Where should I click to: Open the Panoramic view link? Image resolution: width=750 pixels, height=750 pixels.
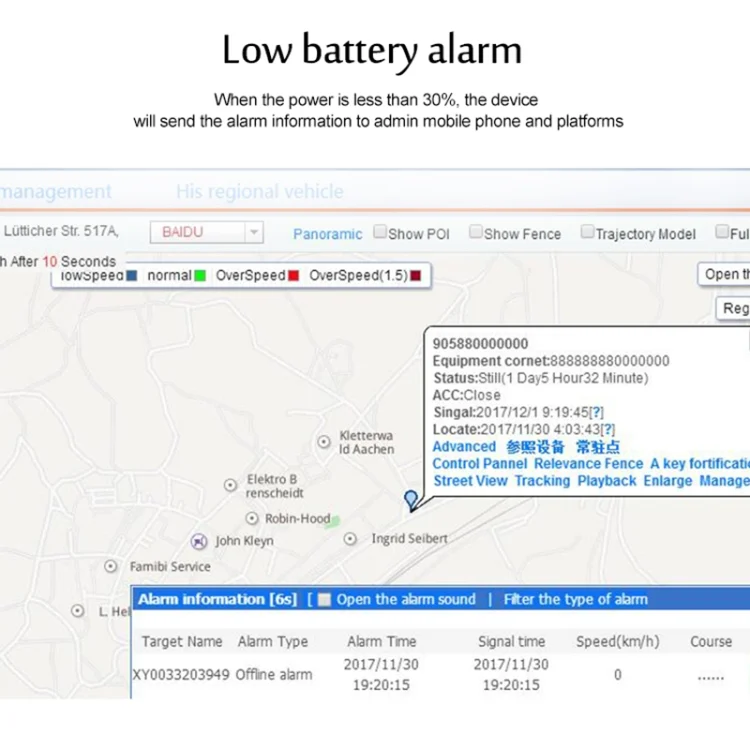tap(327, 234)
